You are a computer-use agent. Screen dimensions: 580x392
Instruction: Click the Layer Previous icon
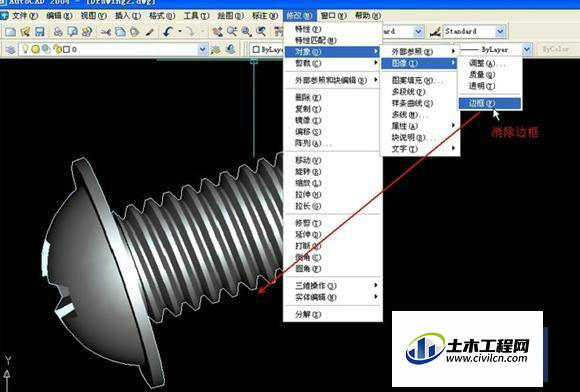(230, 49)
